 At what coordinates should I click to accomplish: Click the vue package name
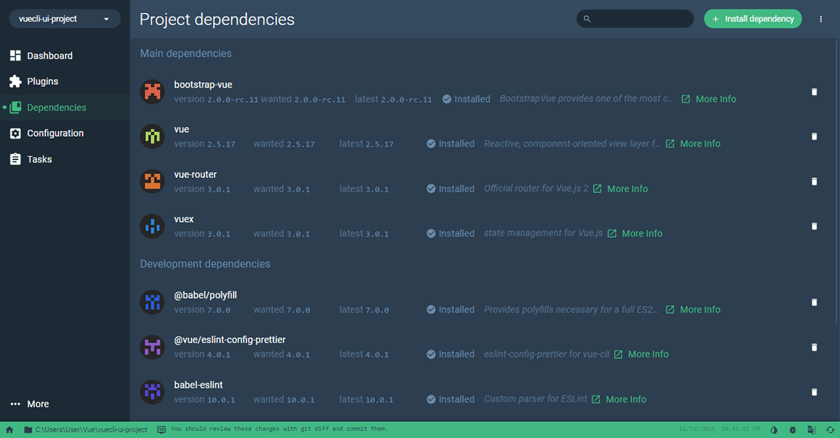click(182, 130)
